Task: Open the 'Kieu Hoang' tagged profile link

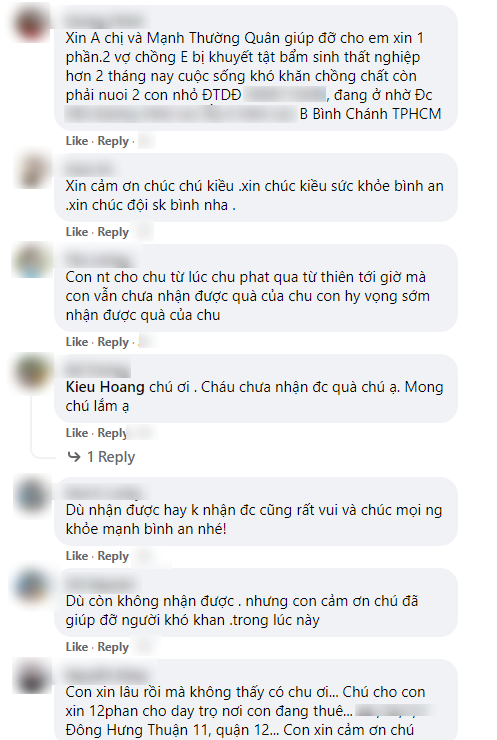Action: tap(105, 387)
